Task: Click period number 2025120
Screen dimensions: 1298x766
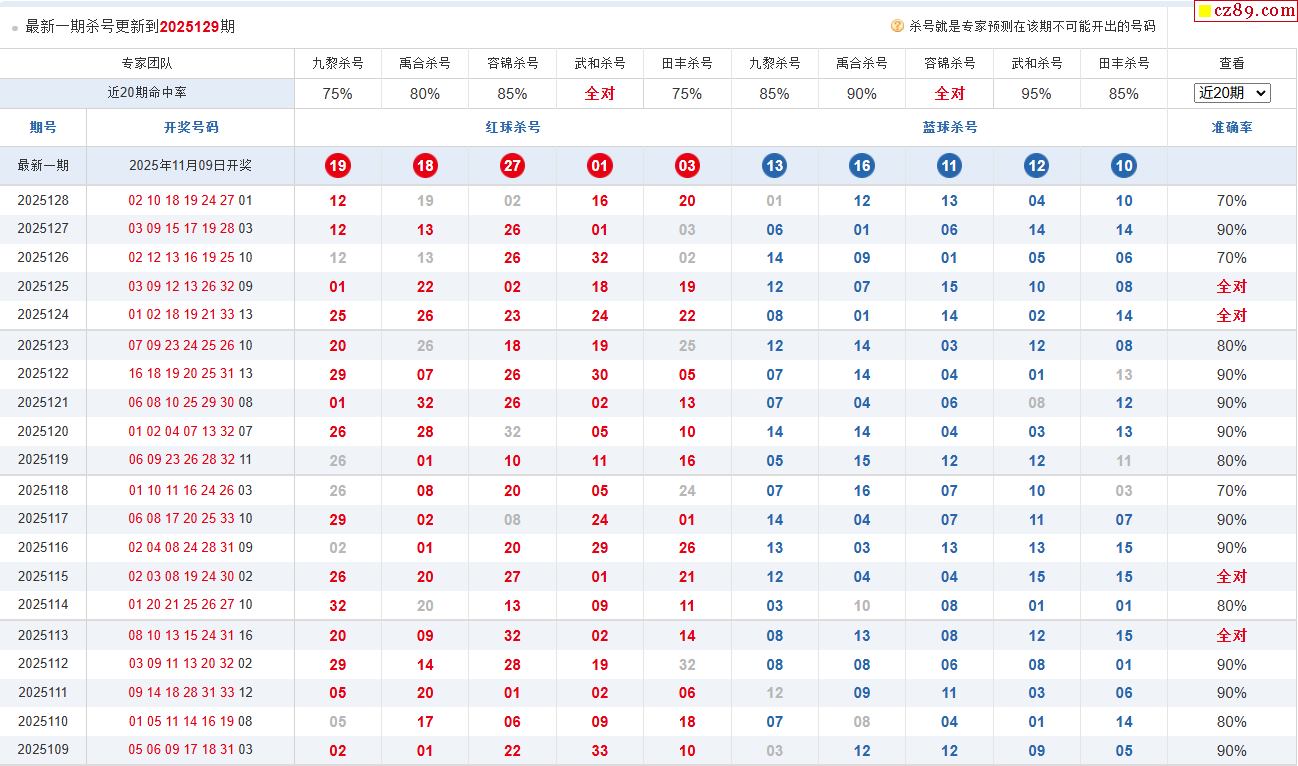Action: pos(43,431)
